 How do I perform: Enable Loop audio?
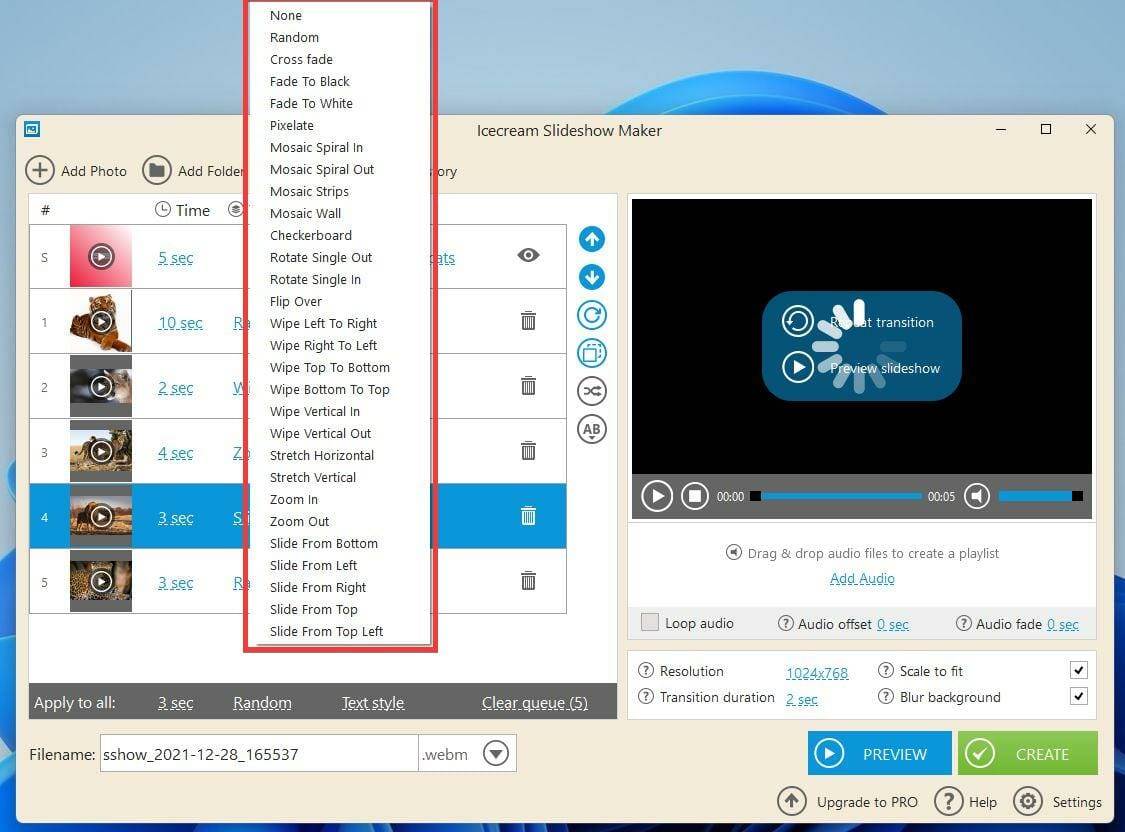point(648,622)
